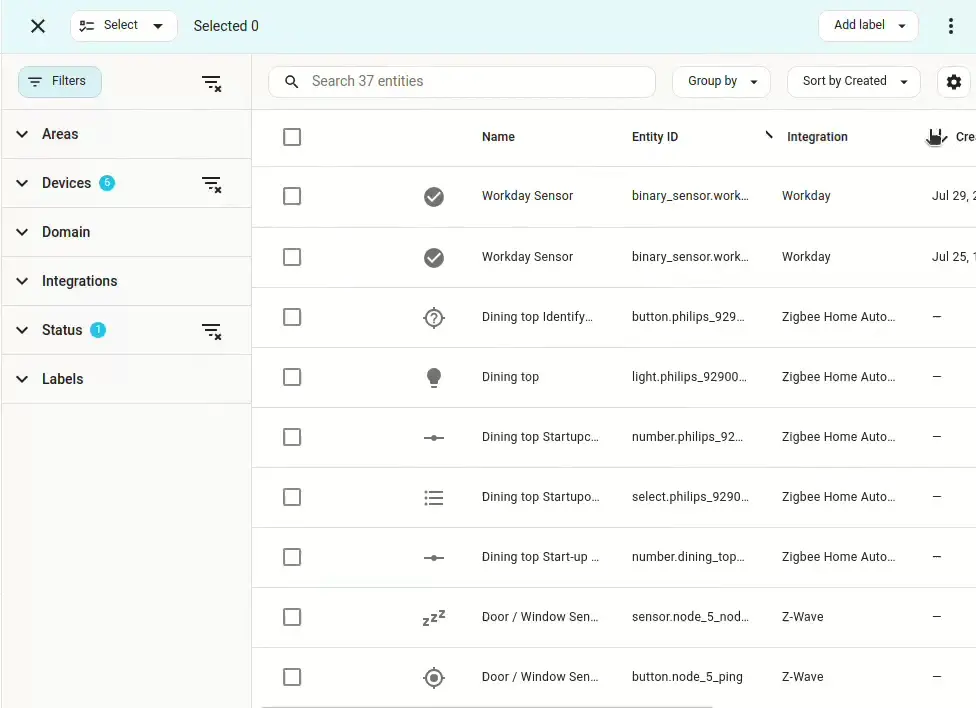
Task: Click the list icon beside Dining top Startupo entity
Action: tap(434, 497)
